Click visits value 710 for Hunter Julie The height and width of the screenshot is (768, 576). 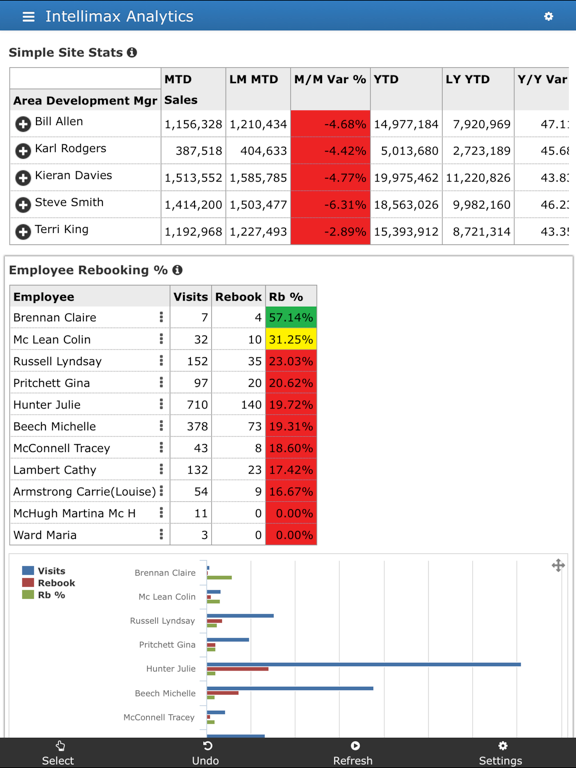pos(197,405)
